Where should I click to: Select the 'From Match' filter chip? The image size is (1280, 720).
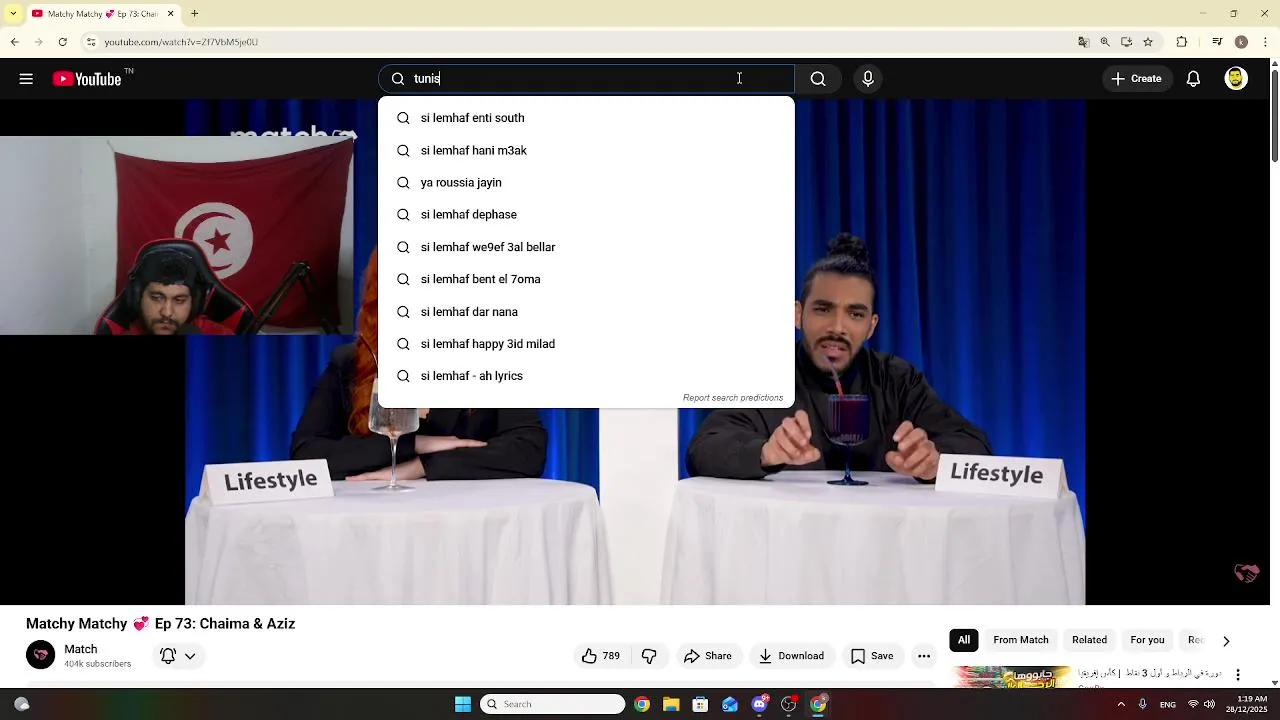click(x=1021, y=640)
